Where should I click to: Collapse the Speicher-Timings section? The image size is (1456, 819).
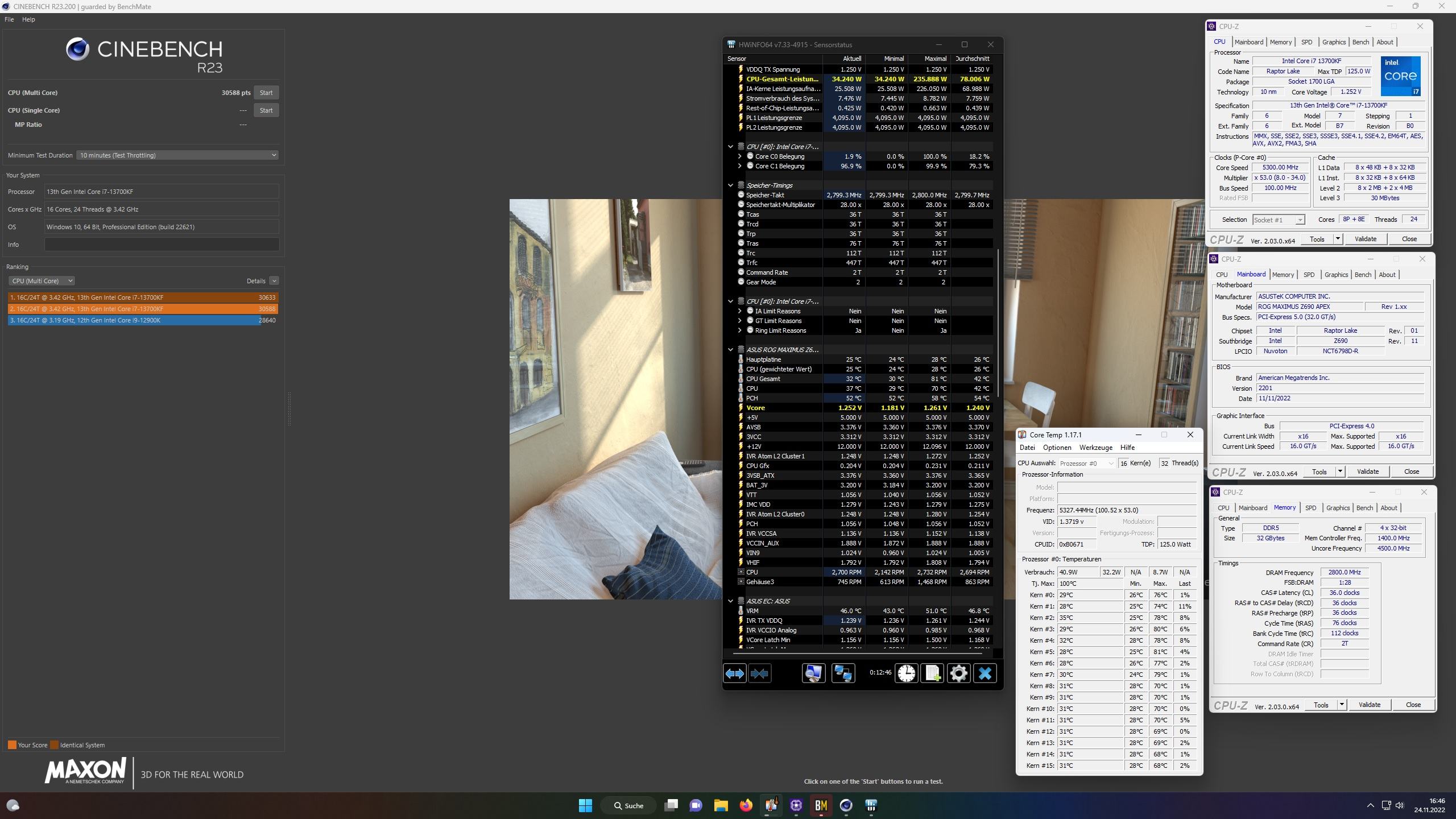coord(730,185)
